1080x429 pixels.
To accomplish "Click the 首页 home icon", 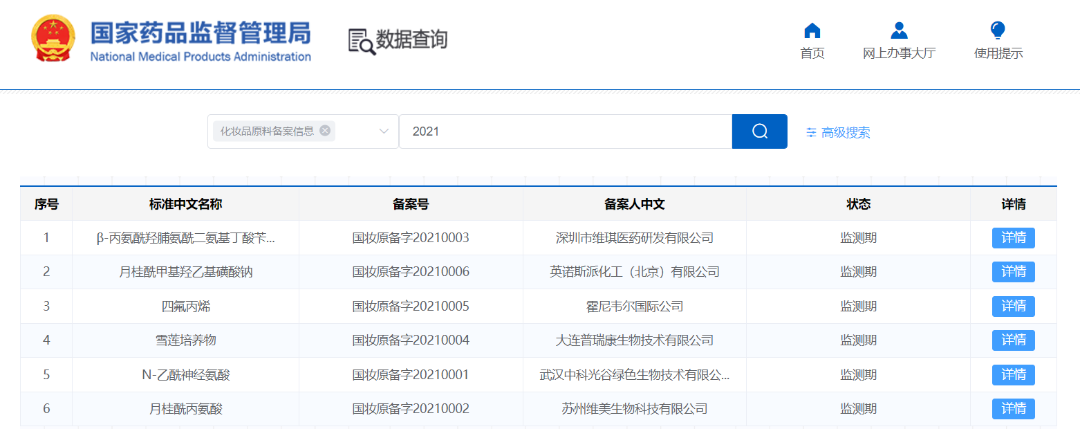I will [x=812, y=31].
